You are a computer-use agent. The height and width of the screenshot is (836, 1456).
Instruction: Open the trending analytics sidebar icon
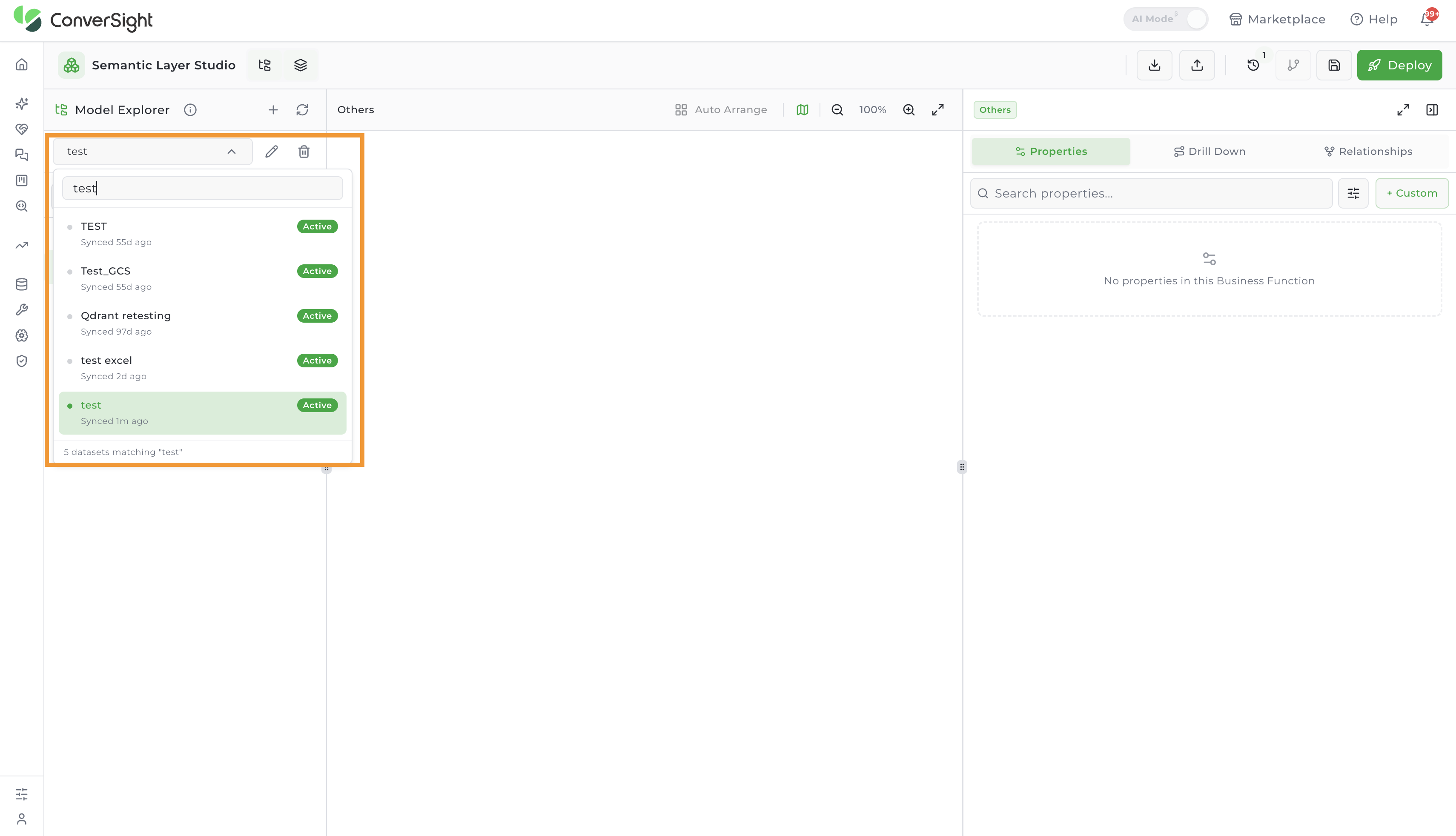(22, 245)
